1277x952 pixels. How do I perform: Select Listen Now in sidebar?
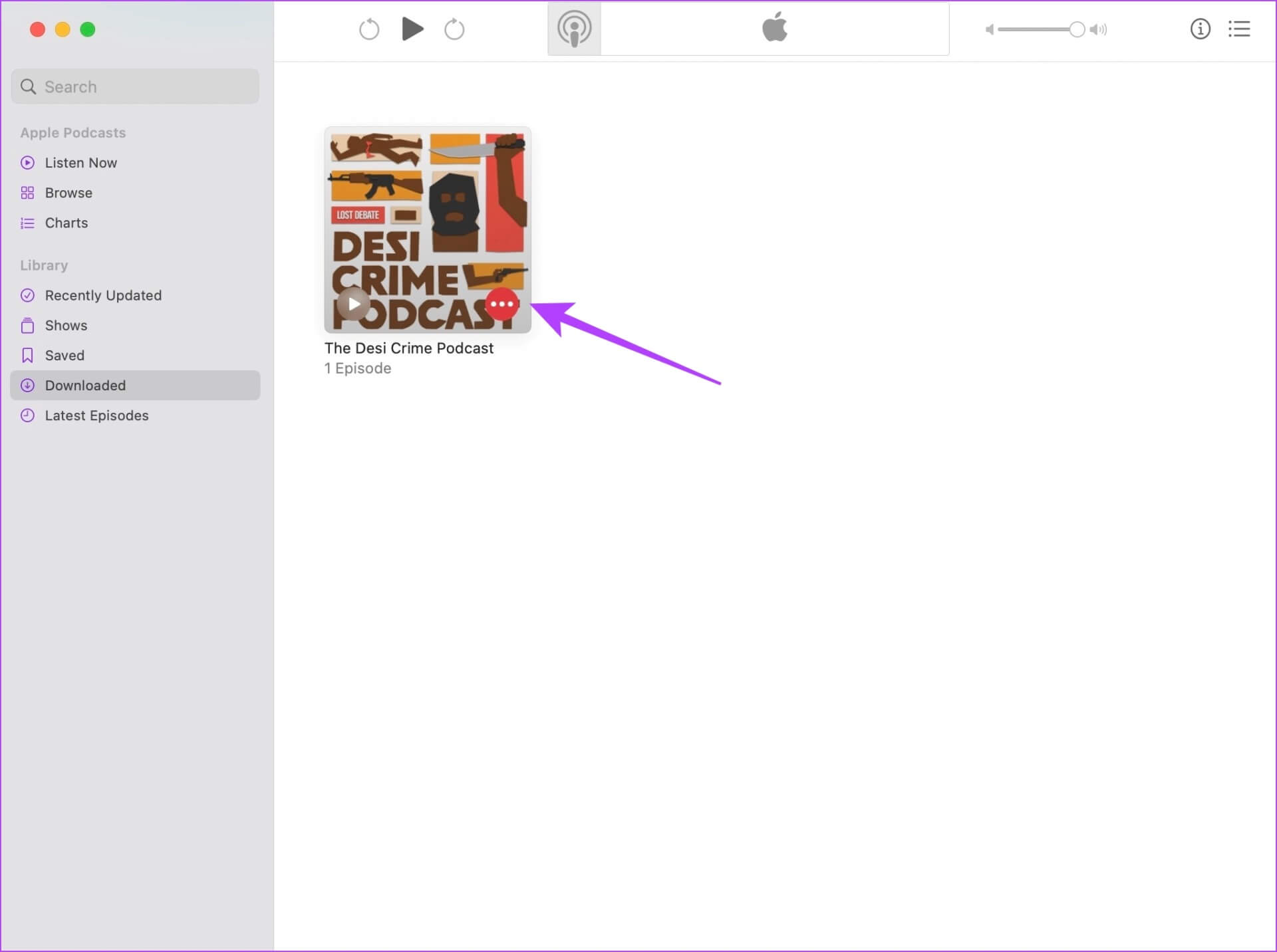tap(81, 163)
